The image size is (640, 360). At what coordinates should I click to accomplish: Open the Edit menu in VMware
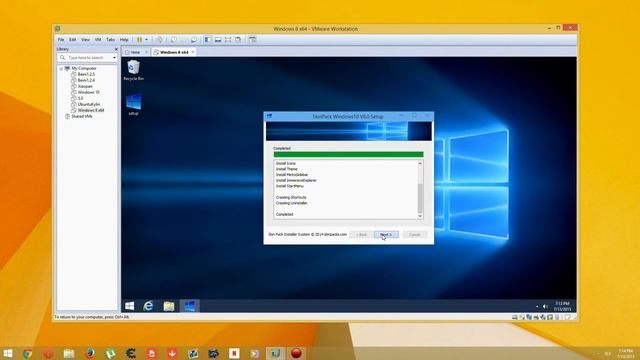[73, 40]
